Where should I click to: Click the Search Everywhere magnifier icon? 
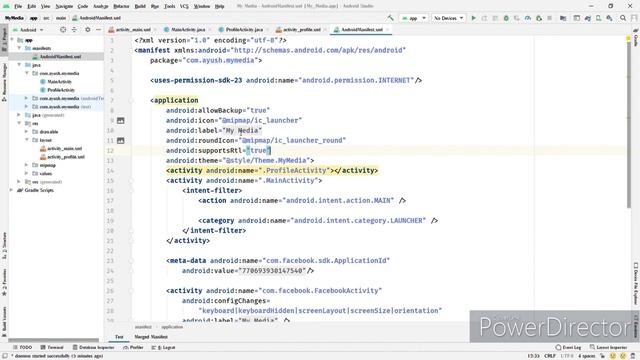point(623,18)
